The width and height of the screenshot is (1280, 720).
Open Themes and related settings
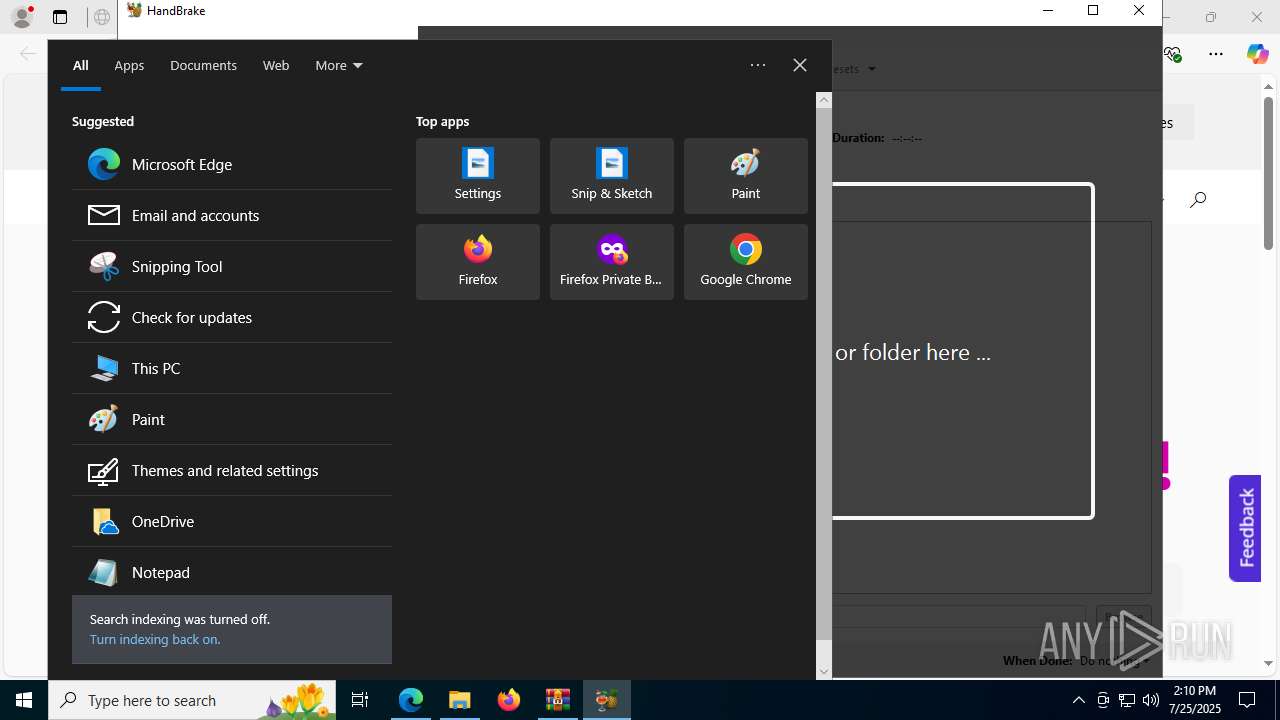[x=232, y=471]
